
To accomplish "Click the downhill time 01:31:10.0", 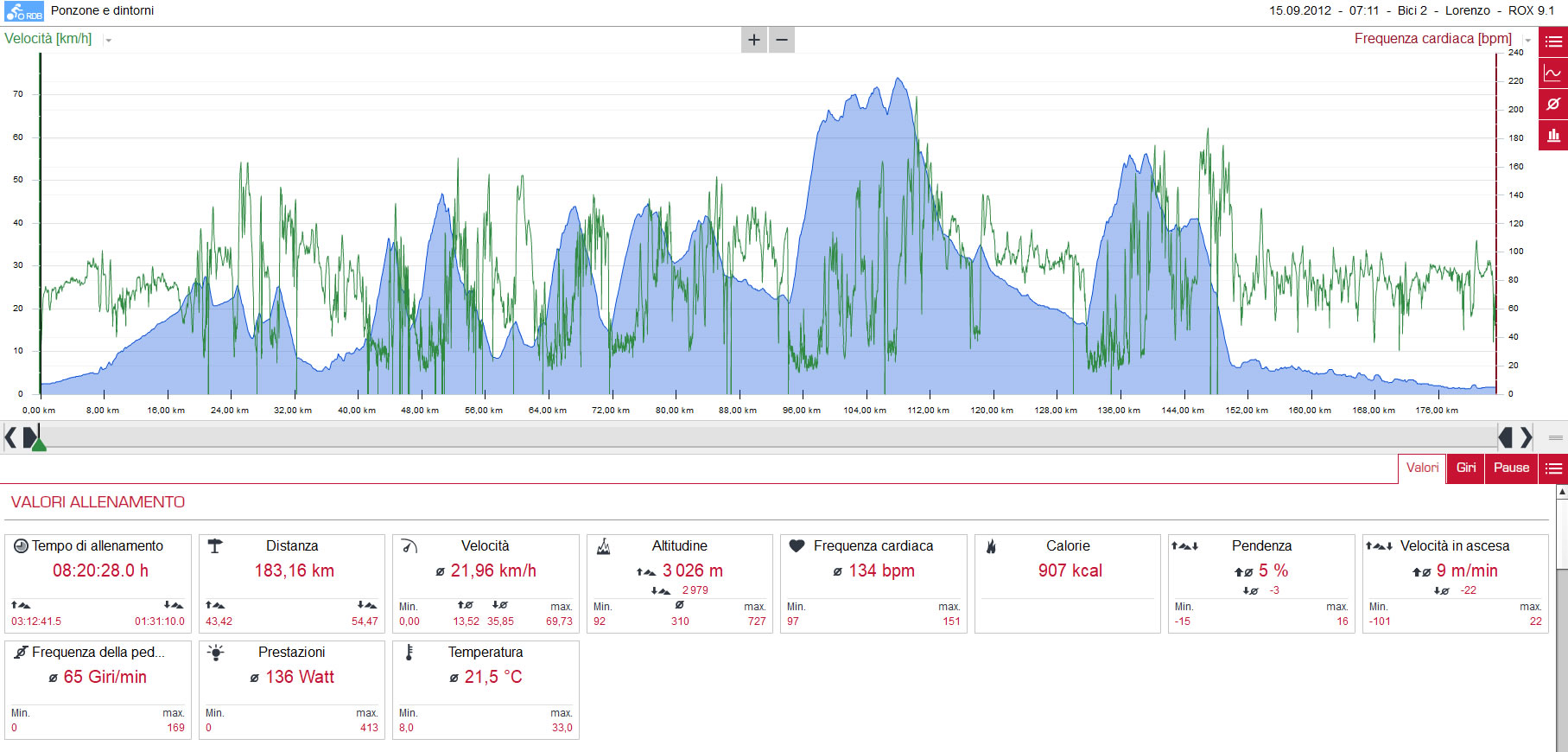I will pos(160,621).
